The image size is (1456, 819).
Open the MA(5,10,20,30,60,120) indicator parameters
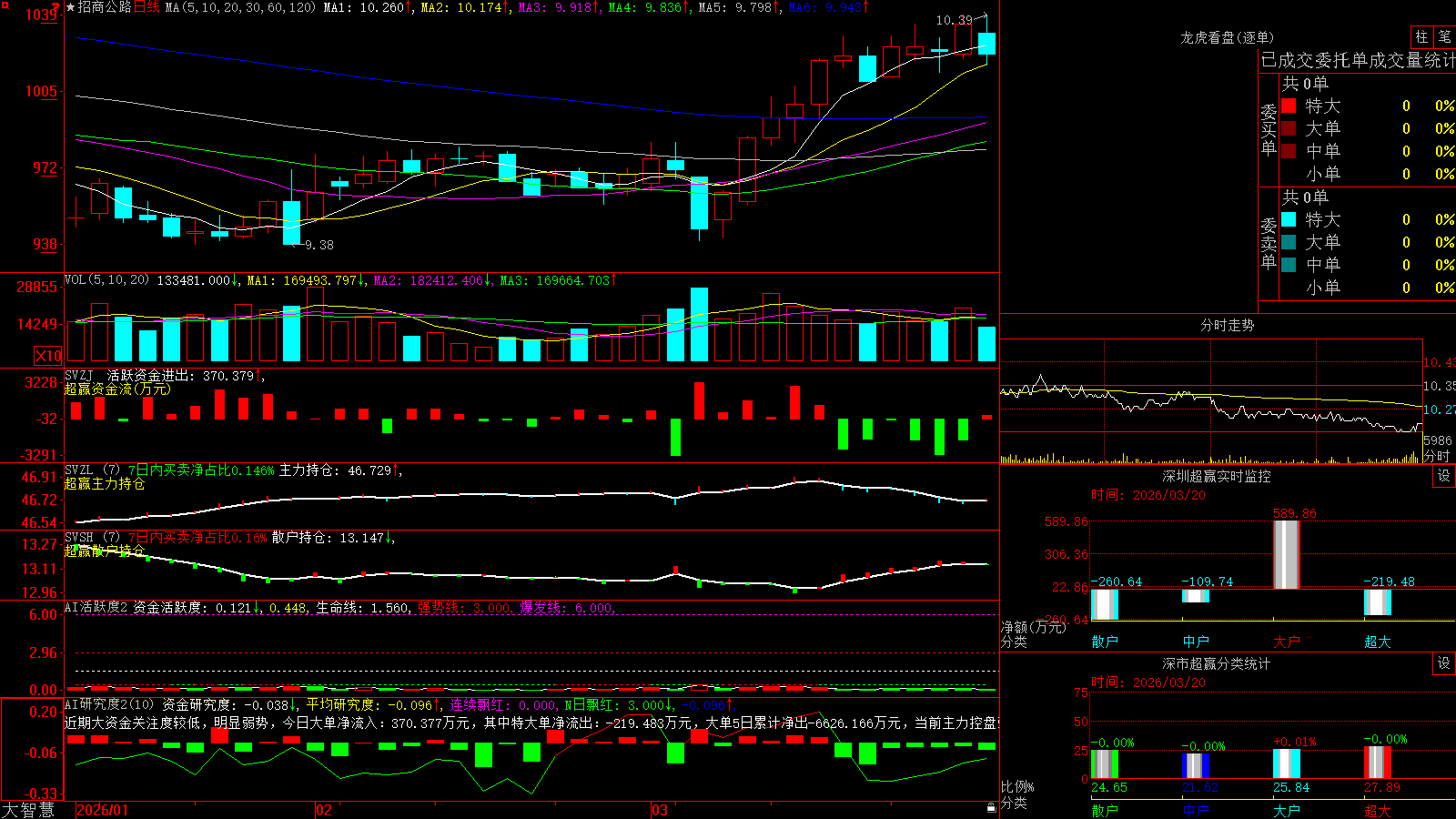click(240, 7)
